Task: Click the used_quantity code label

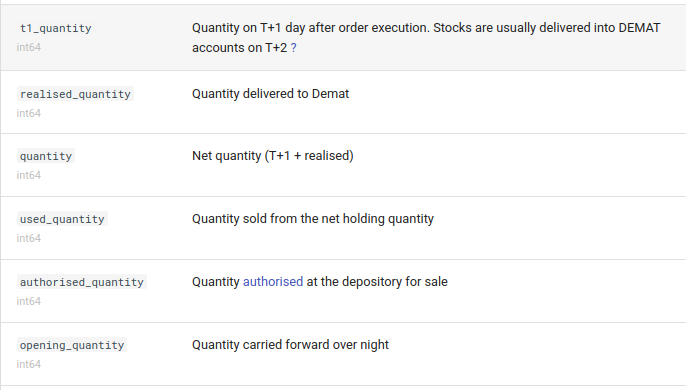Action: click(x=62, y=219)
